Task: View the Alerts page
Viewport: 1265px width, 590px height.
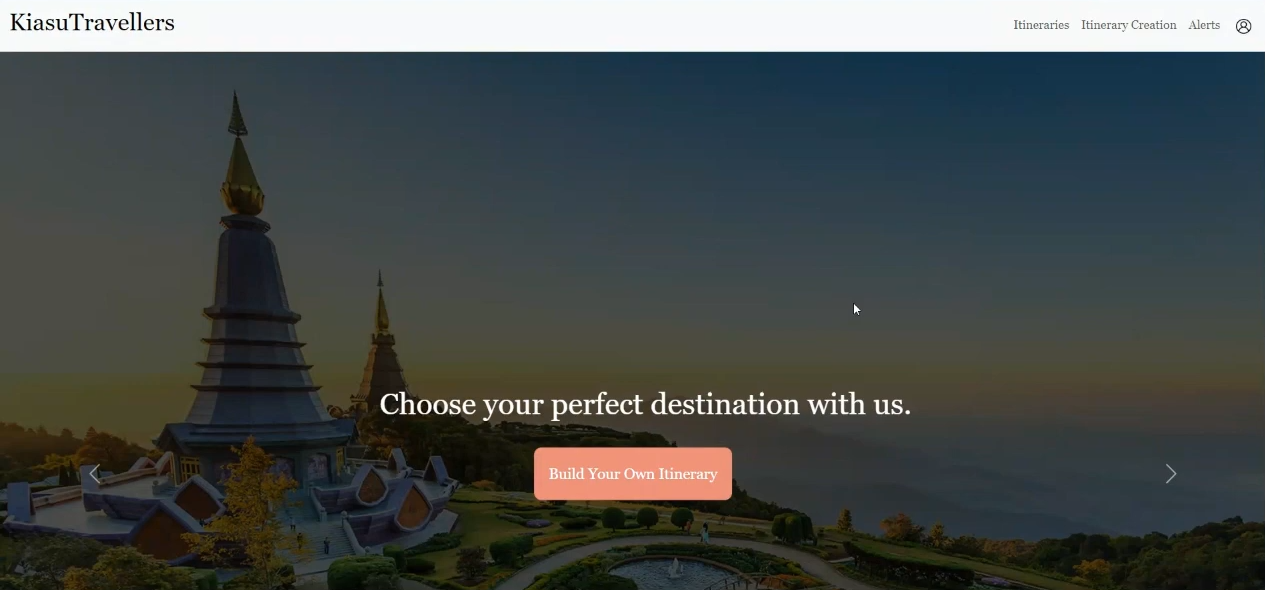Action: pos(1204,25)
